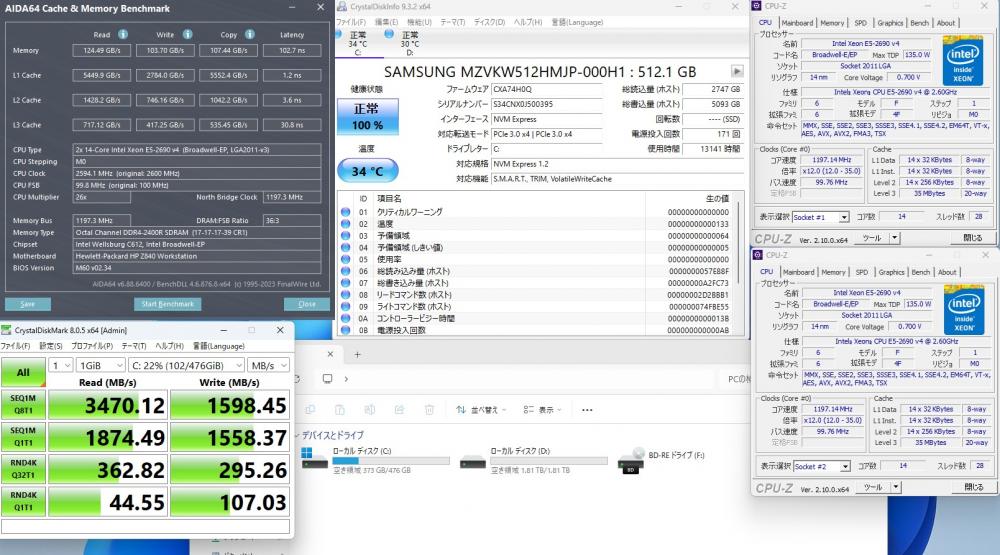Click Start Benchmark in AIDA64
Screen dimensions: 1000x555
coord(168,304)
